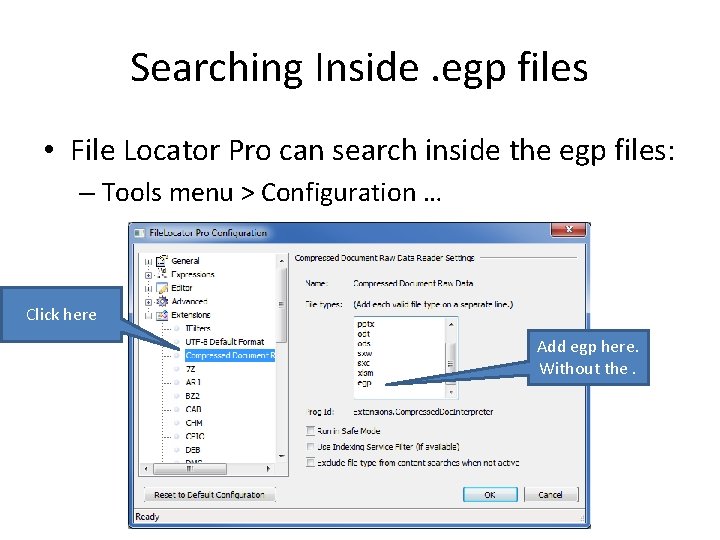This screenshot has width=720, height=540.
Task: Expand the Expressions tree node
Action: coord(148,275)
